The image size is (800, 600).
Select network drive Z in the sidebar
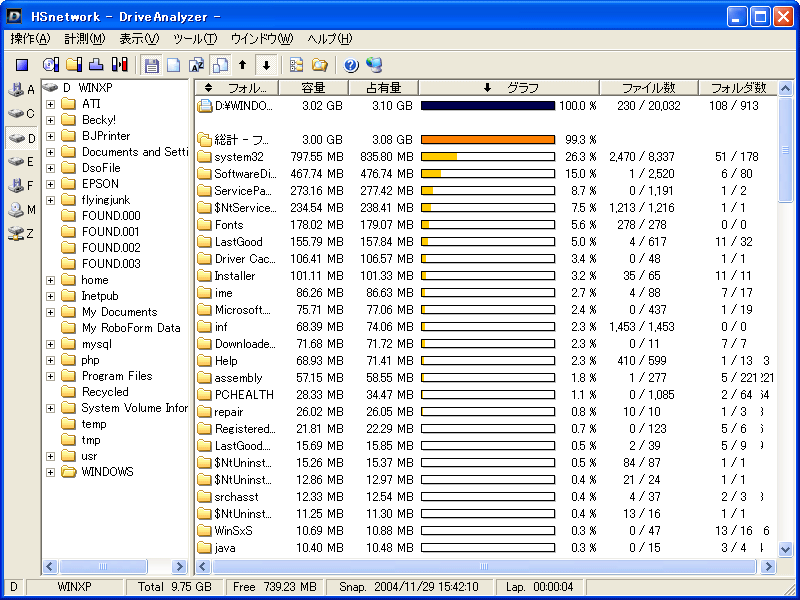point(21,234)
